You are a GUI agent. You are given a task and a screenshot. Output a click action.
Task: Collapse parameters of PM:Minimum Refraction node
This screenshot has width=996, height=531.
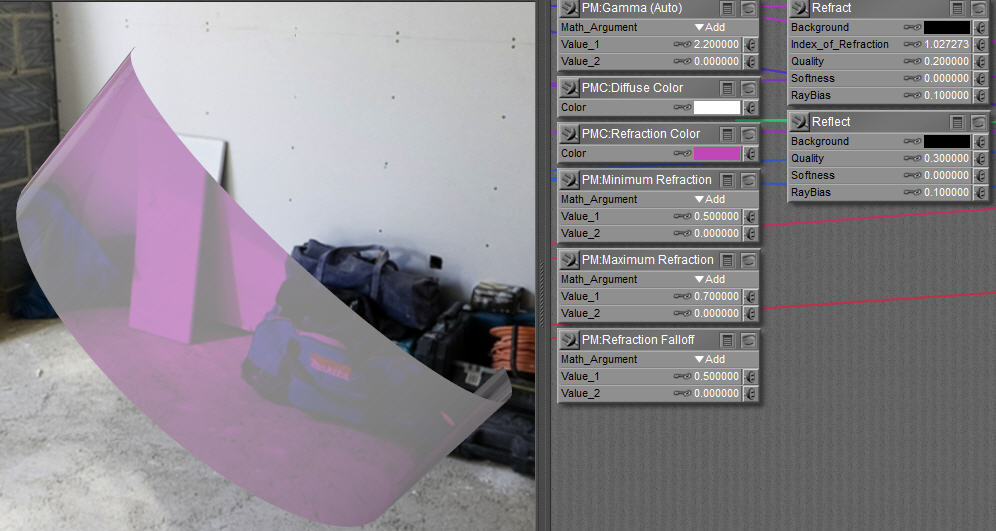point(728,180)
